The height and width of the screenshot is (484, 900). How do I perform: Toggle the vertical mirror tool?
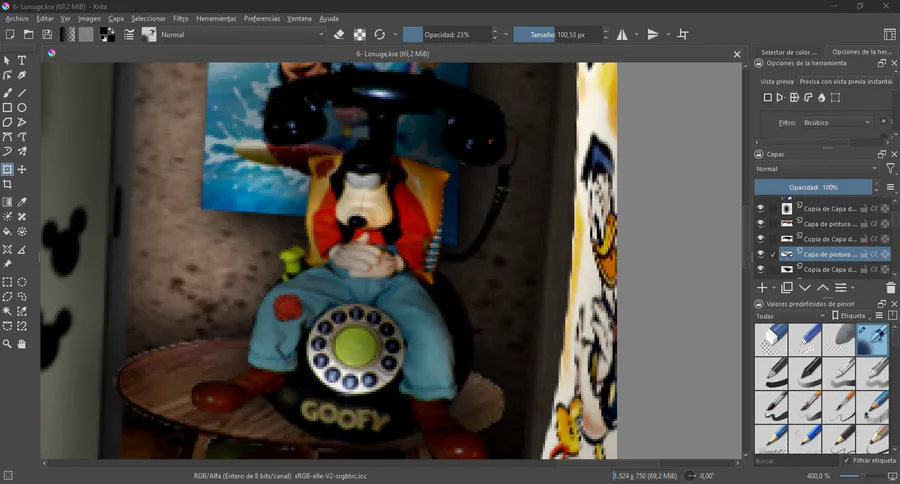(x=653, y=34)
